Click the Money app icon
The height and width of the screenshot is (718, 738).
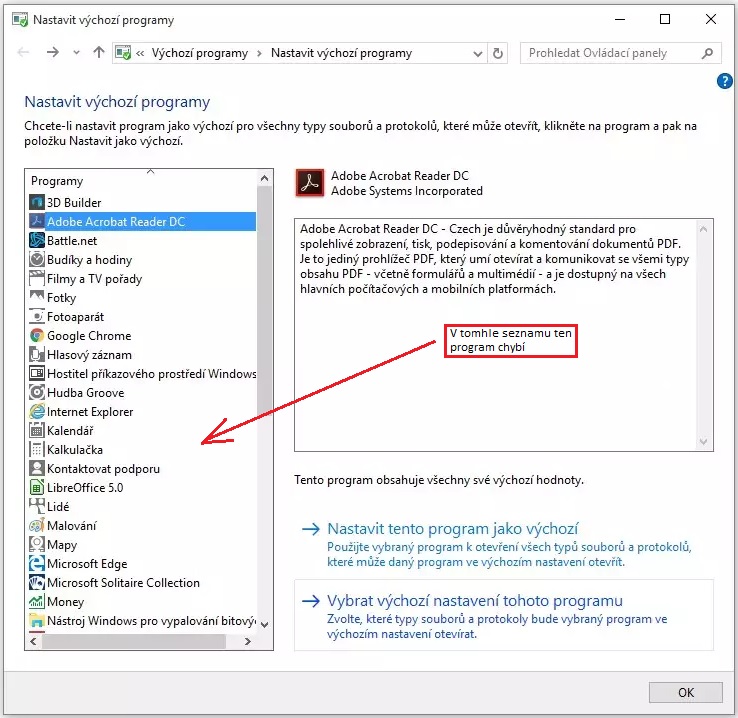pos(37,602)
